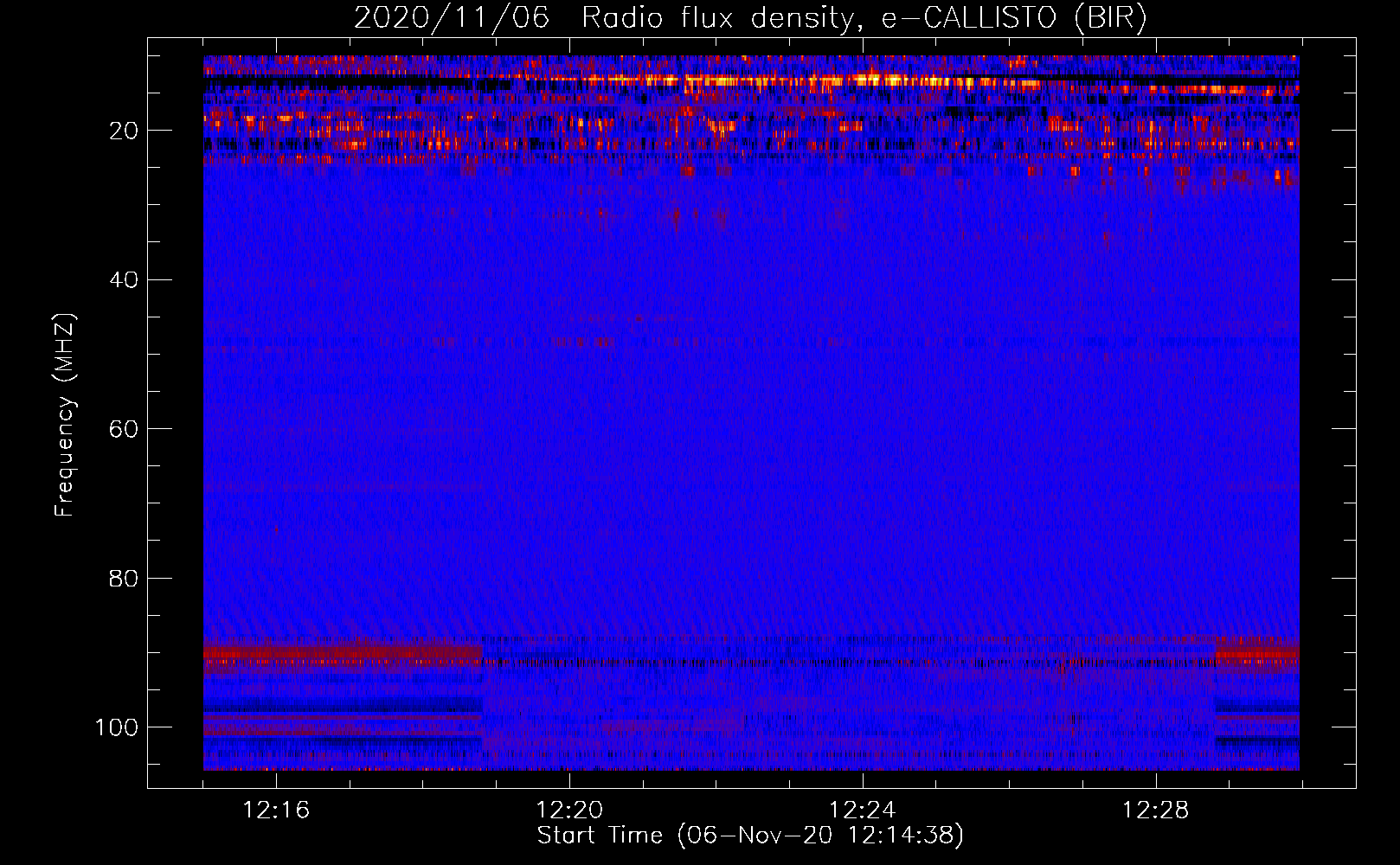The width and height of the screenshot is (1400, 865).
Task: Select the 12:28 time tick label
Action: pyautogui.click(x=1156, y=811)
